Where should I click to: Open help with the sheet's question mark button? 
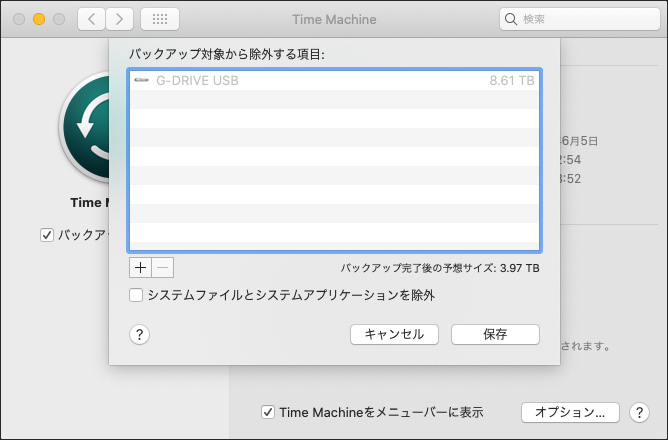click(139, 334)
